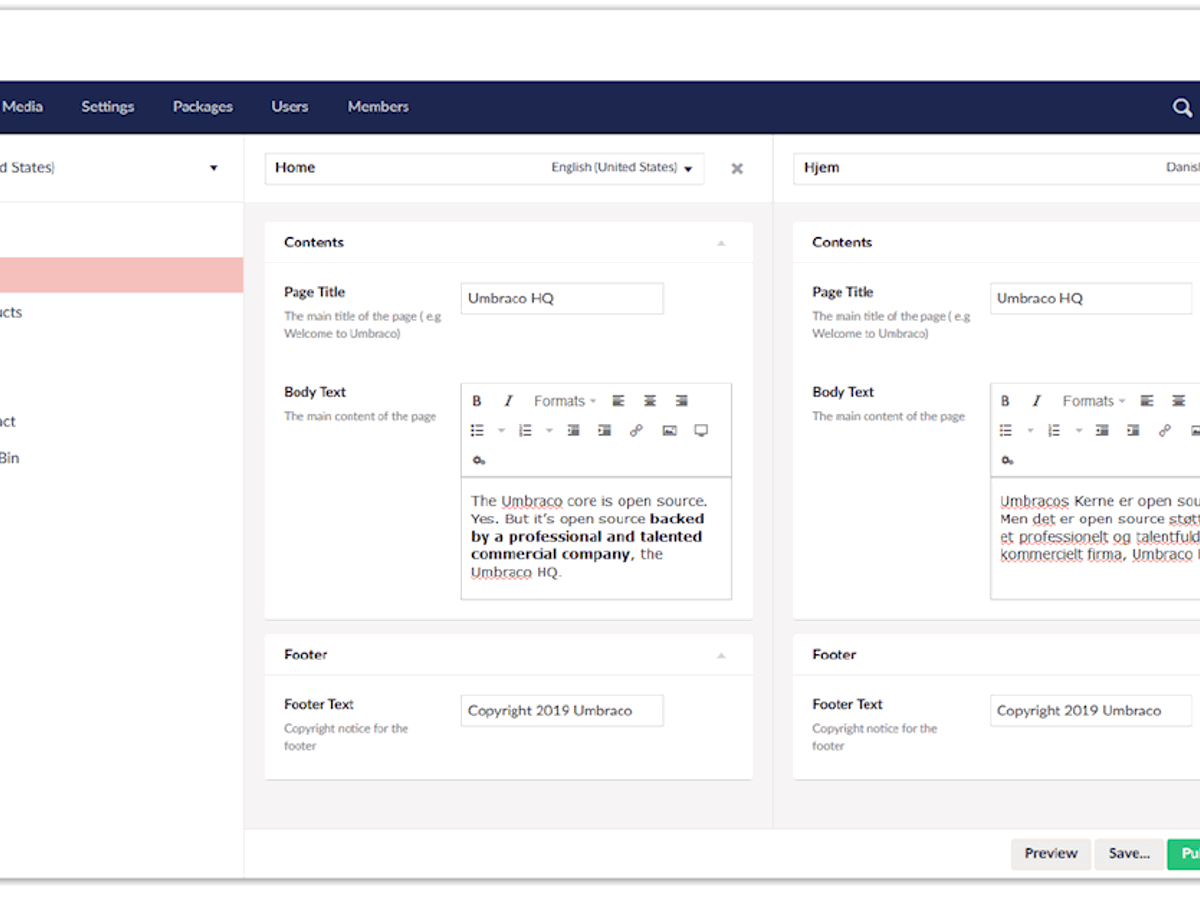Insert a link in Danish Body Text editor

click(x=1164, y=431)
